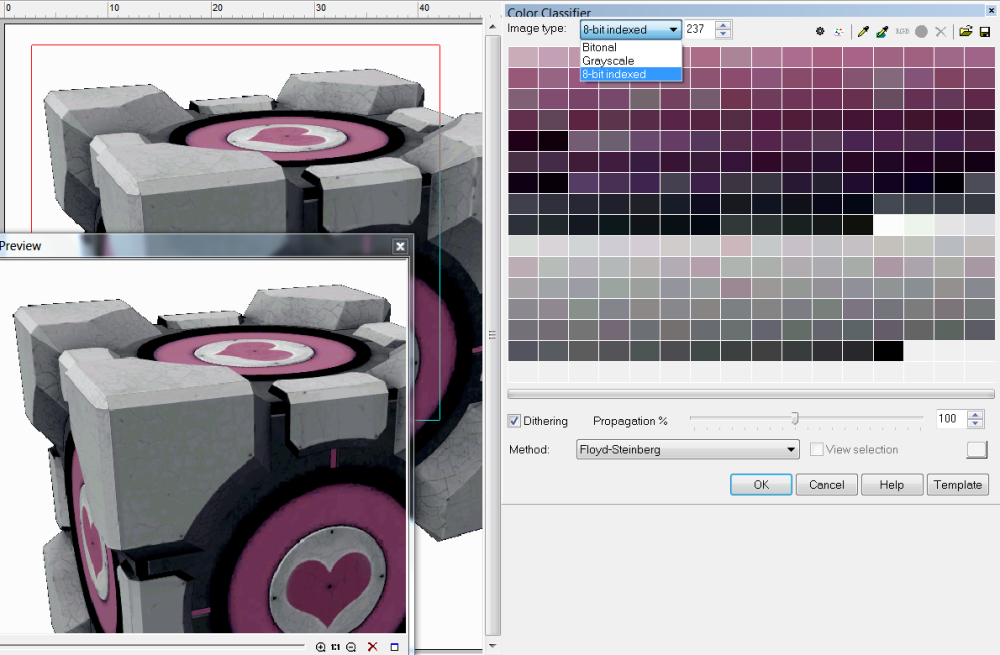Click the Template button
The image size is (1000, 655).
tap(957, 485)
